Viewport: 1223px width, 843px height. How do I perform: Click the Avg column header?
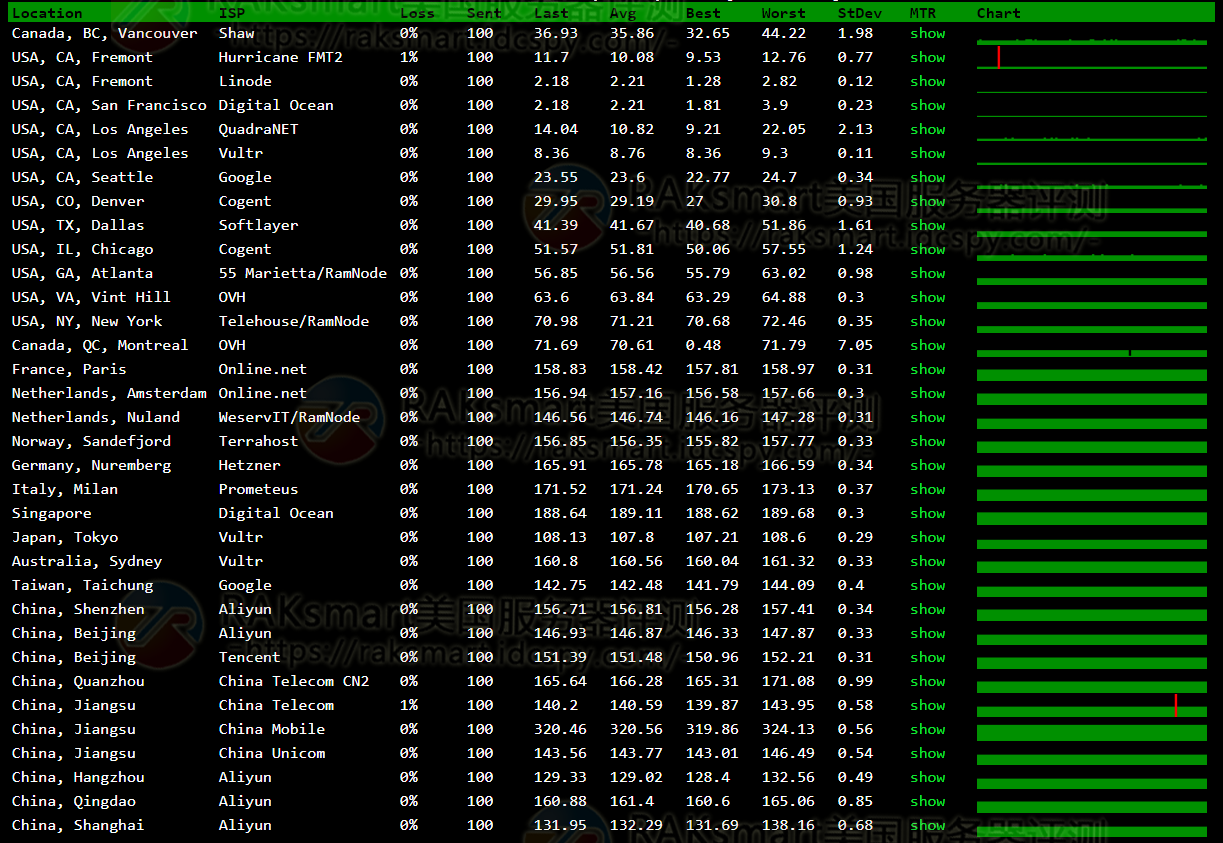click(622, 13)
